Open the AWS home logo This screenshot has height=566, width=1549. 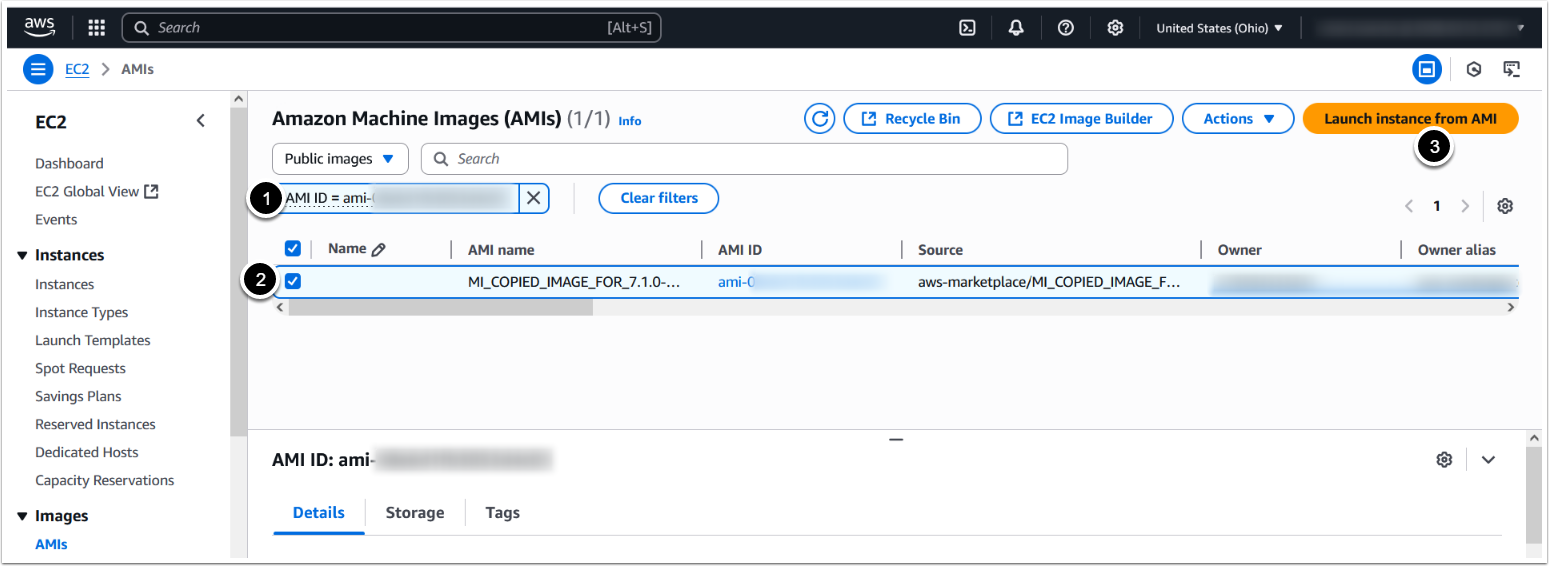(40, 27)
